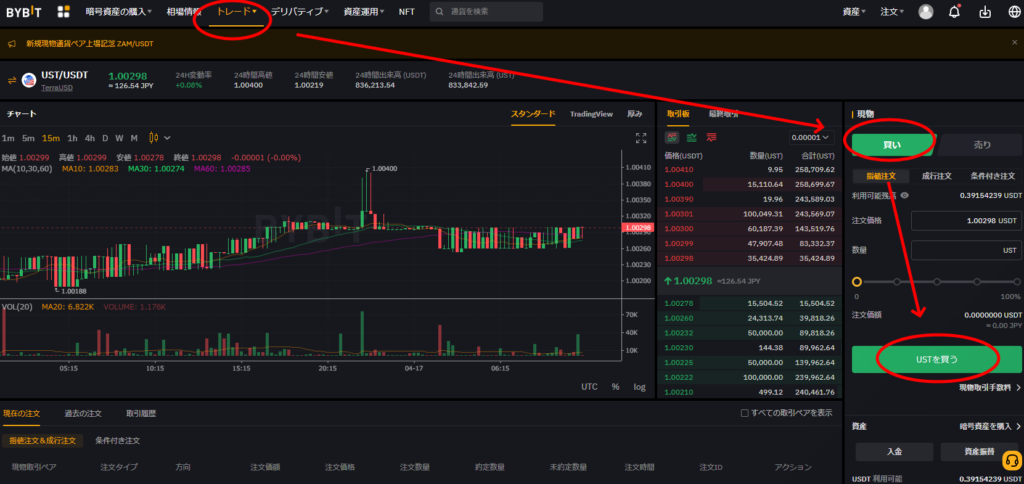Screen dimensions: 1024x484
Task: Close the ZAM/USDT announcement banner
Action: click(1014, 42)
